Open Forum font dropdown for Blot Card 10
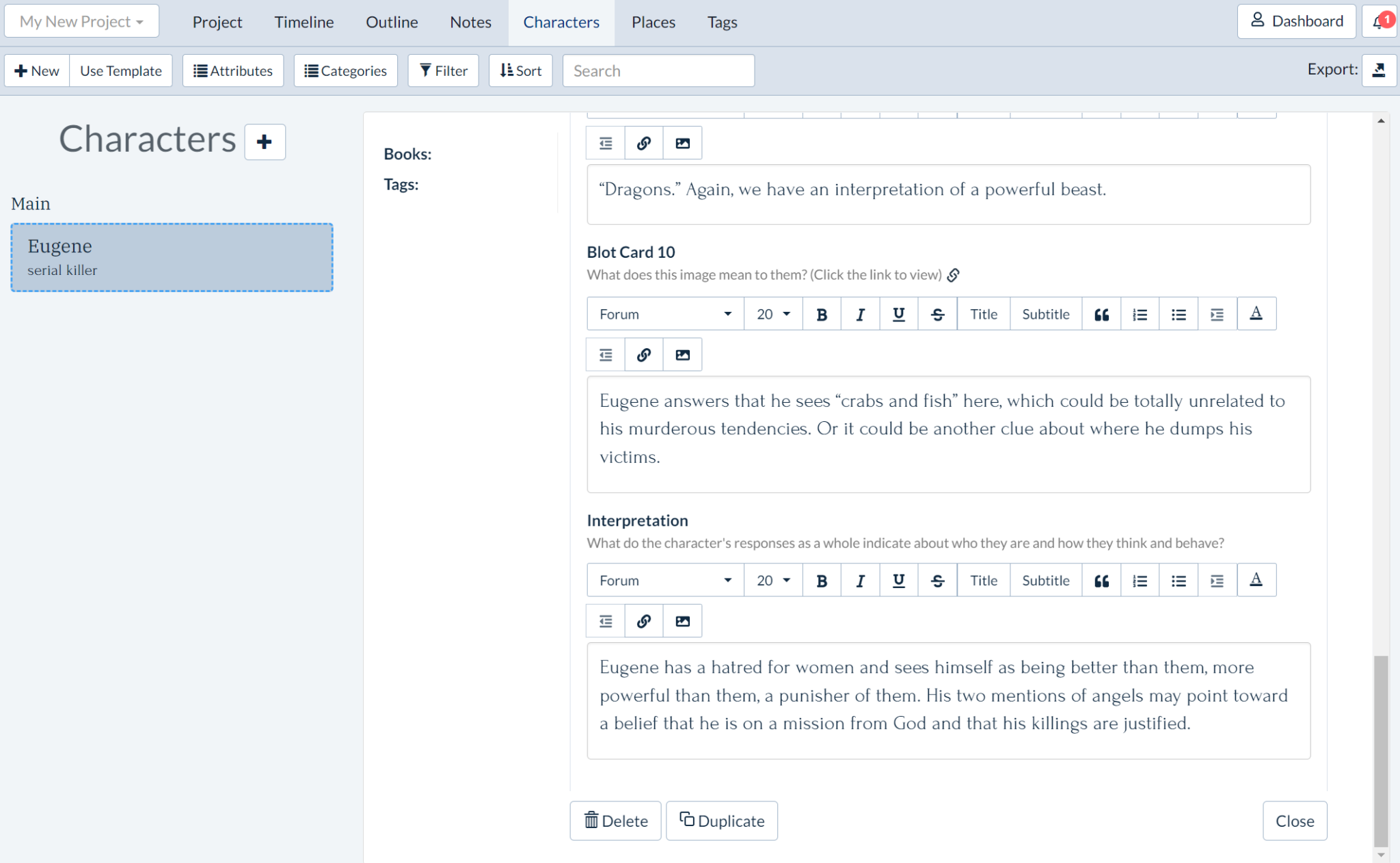Image resolution: width=1400 pixels, height=863 pixels. pos(664,315)
